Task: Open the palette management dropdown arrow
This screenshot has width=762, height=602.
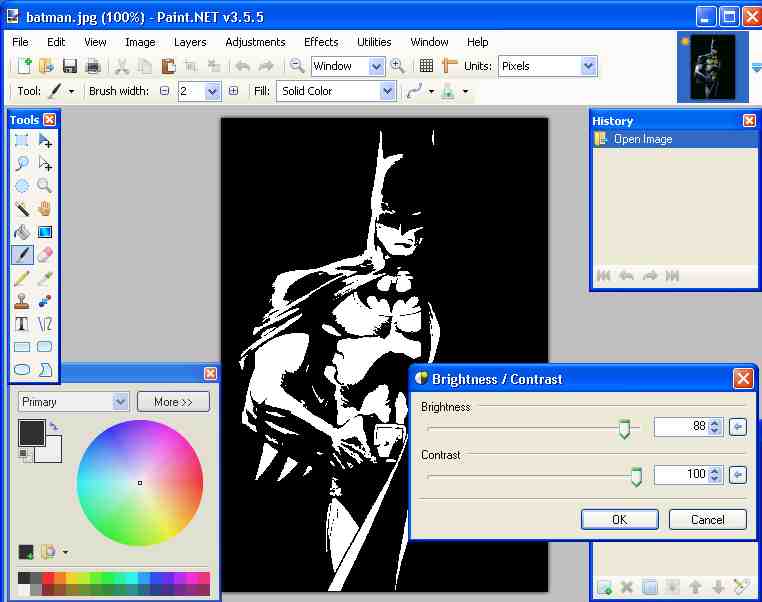Action: (65, 552)
